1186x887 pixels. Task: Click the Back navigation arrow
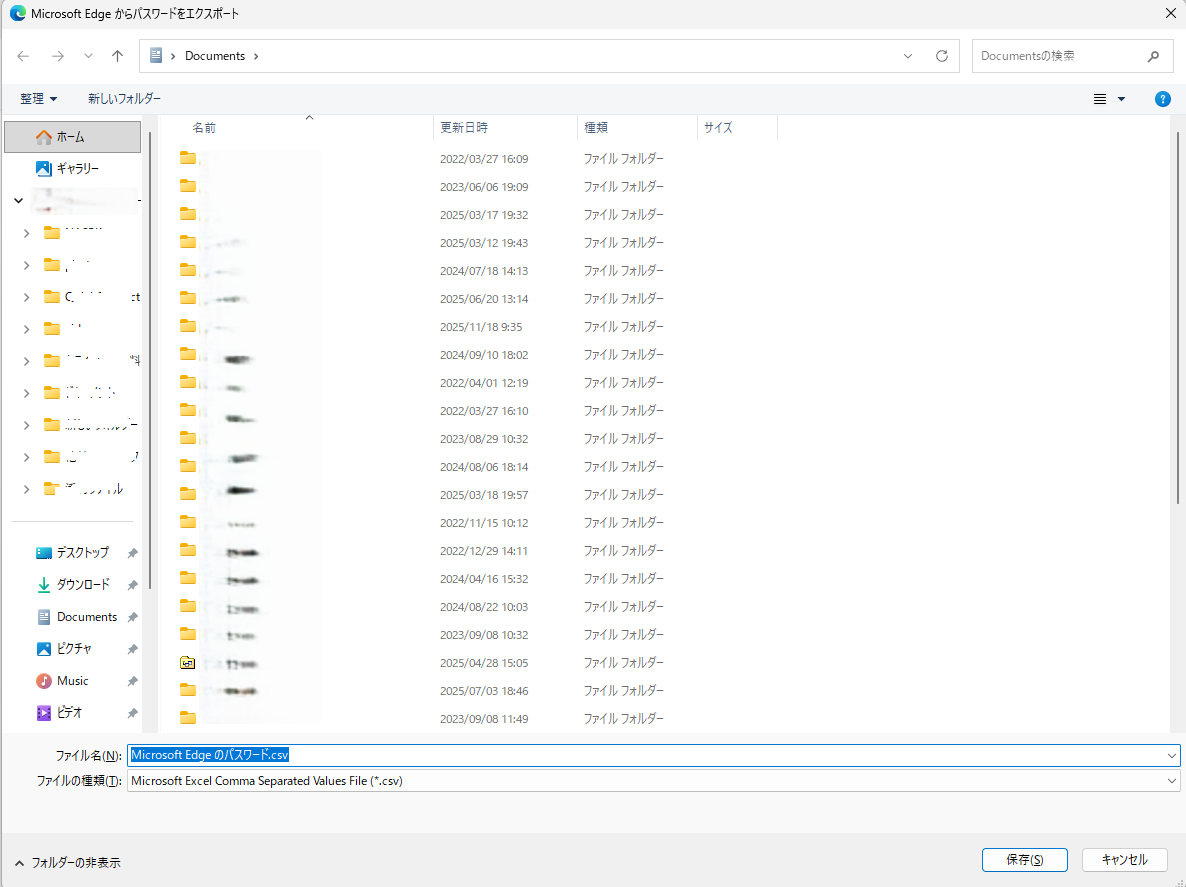(23, 56)
